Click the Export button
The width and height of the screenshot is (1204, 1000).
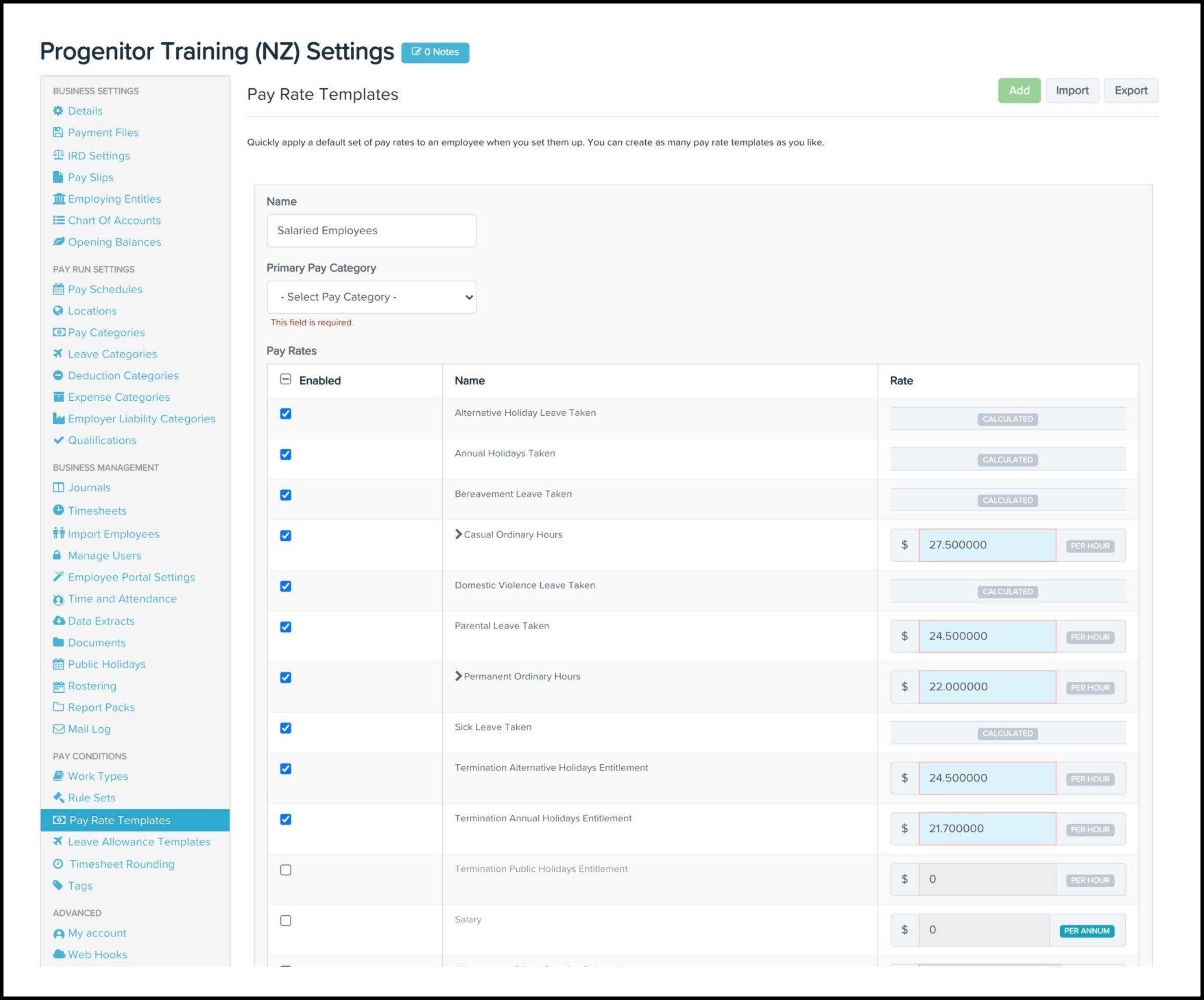pos(1130,91)
